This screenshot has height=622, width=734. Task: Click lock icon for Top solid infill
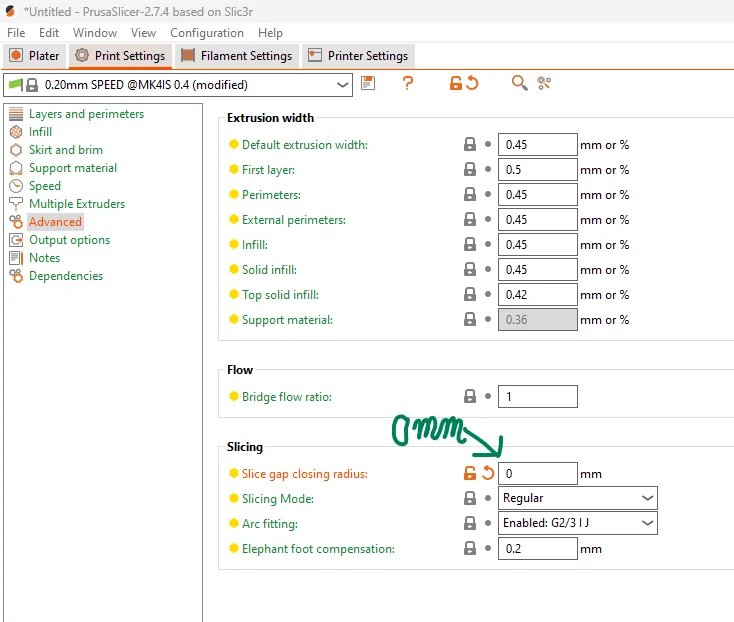click(x=470, y=295)
